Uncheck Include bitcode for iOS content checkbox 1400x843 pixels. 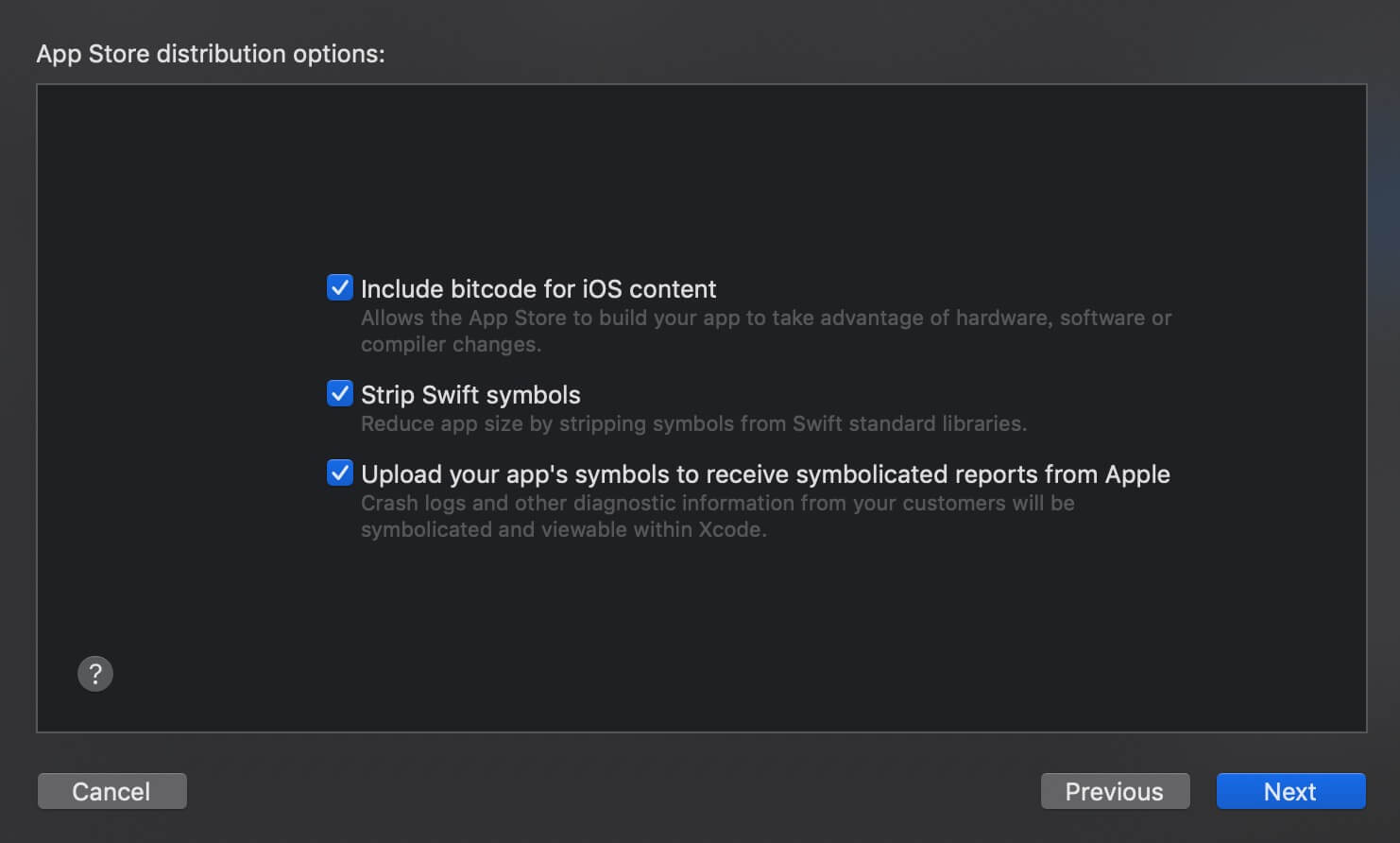tap(340, 287)
